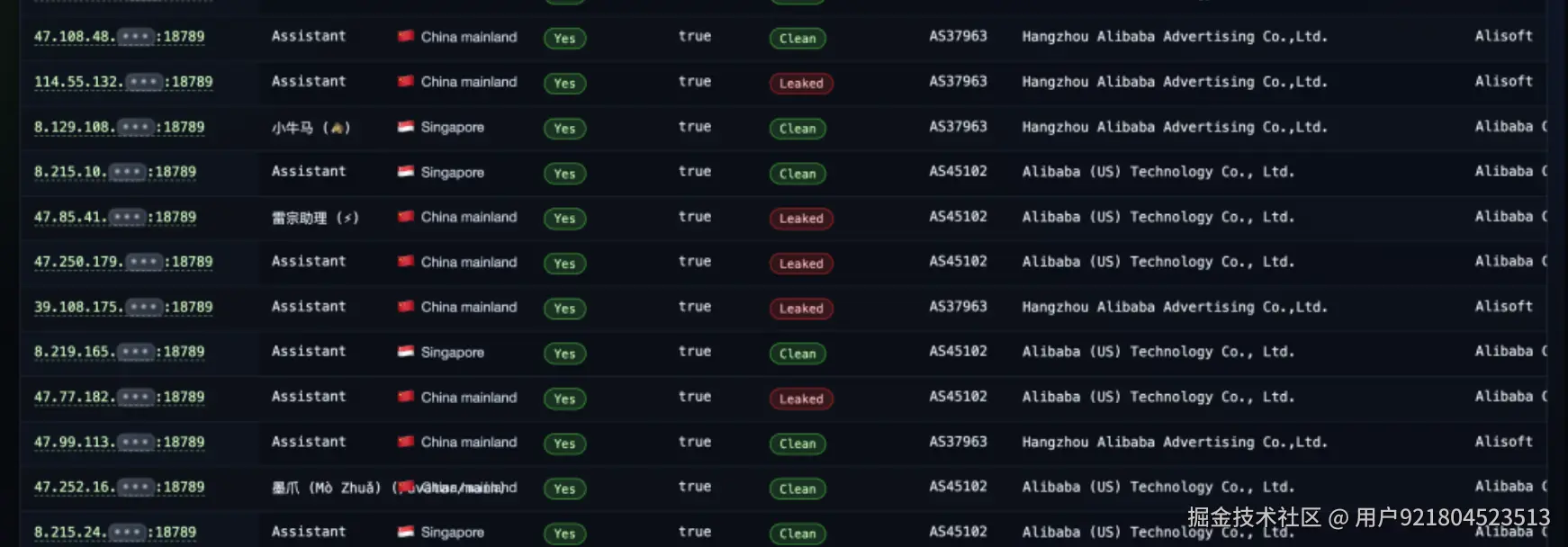Open the 47.99.113.***:18789 address link
The image size is (1568, 547).
click(x=120, y=442)
